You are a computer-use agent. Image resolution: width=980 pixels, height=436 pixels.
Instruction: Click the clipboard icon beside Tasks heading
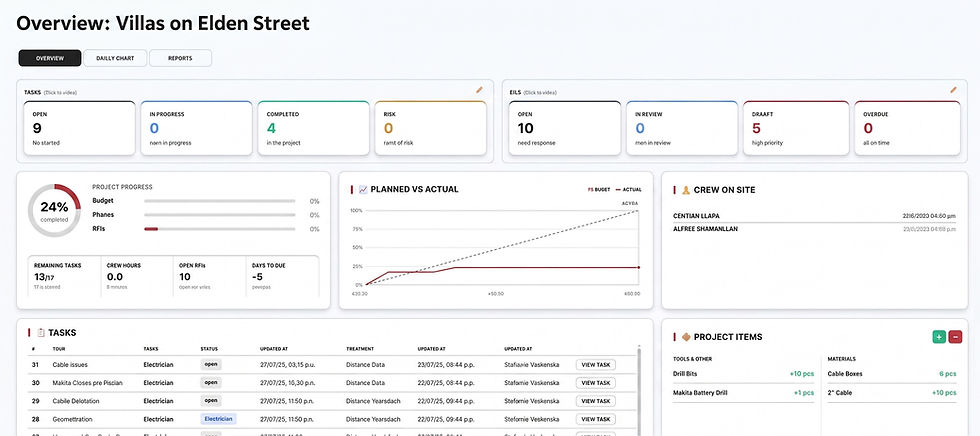coord(41,333)
